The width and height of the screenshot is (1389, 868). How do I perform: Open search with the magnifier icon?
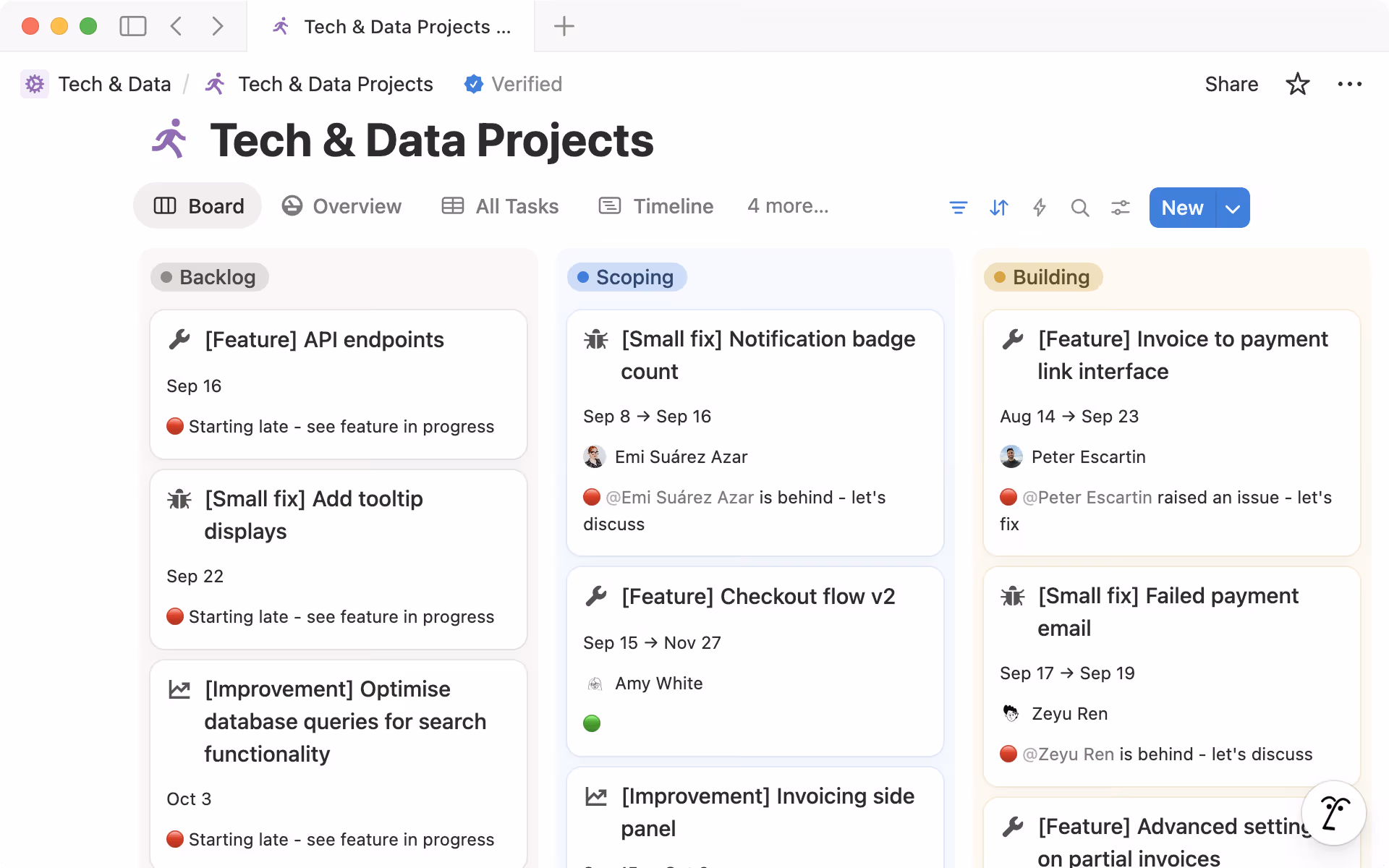[x=1079, y=208]
